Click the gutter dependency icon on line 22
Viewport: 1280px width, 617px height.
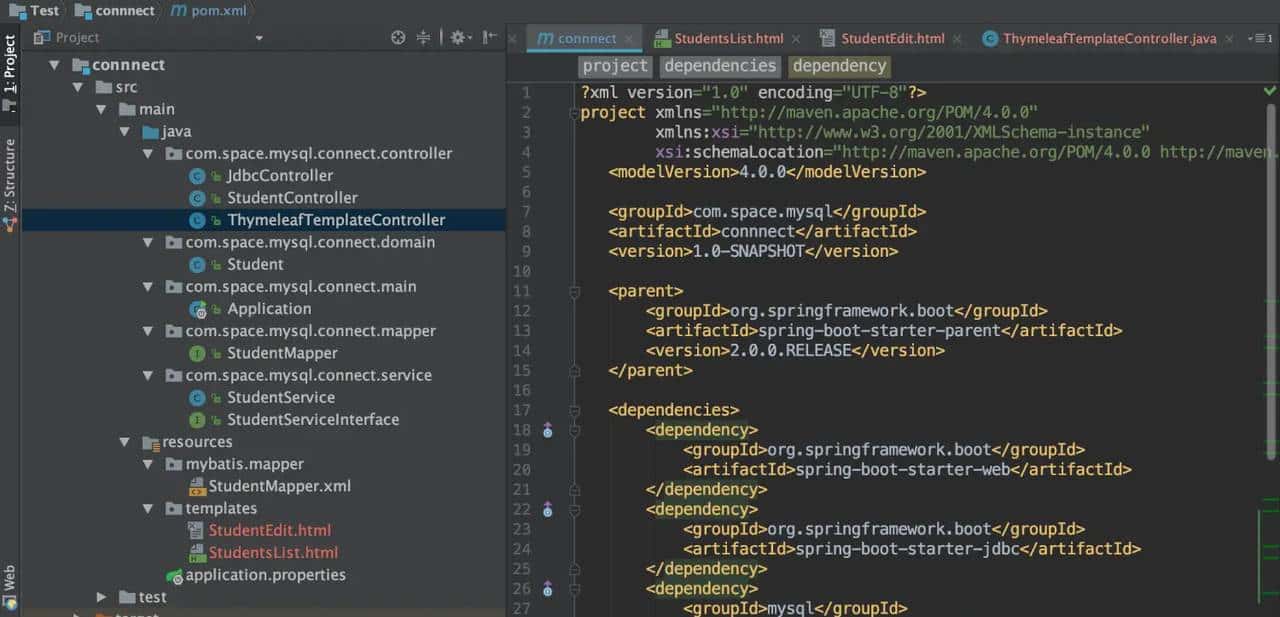click(547, 510)
